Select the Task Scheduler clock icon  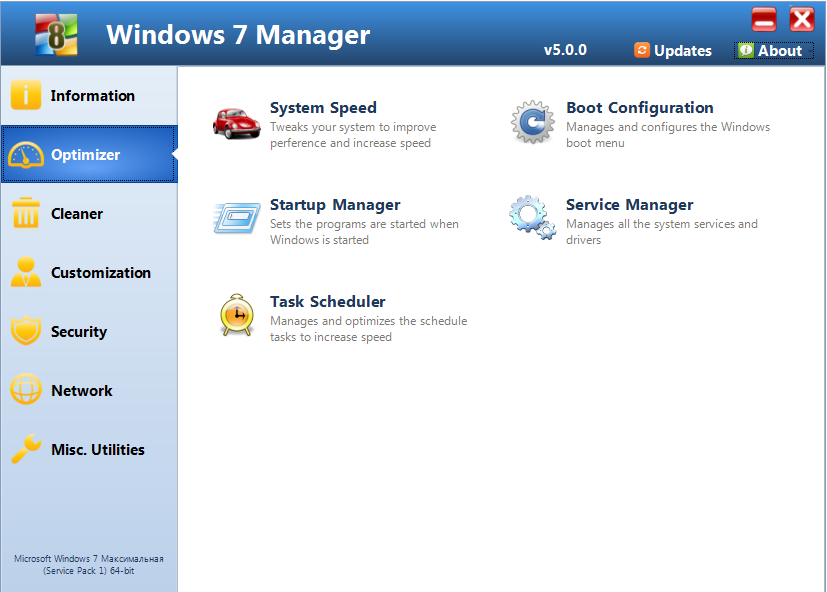pos(236,316)
